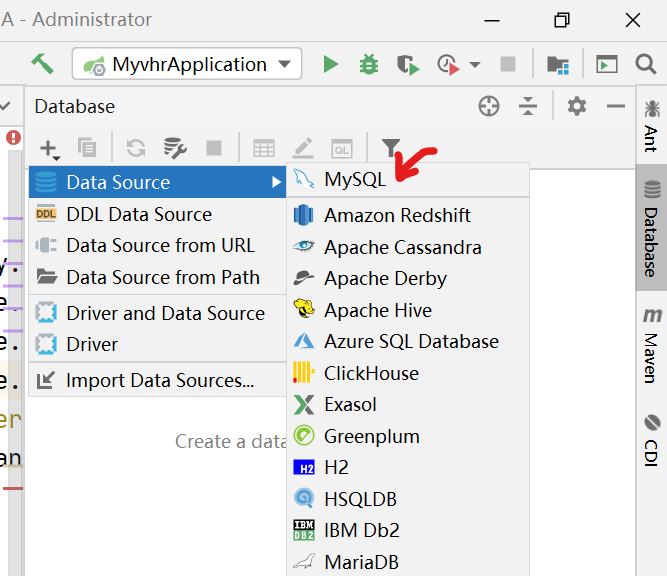Select Apache Hive data source
Image resolution: width=667 pixels, height=576 pixels.
coord(408,310)
